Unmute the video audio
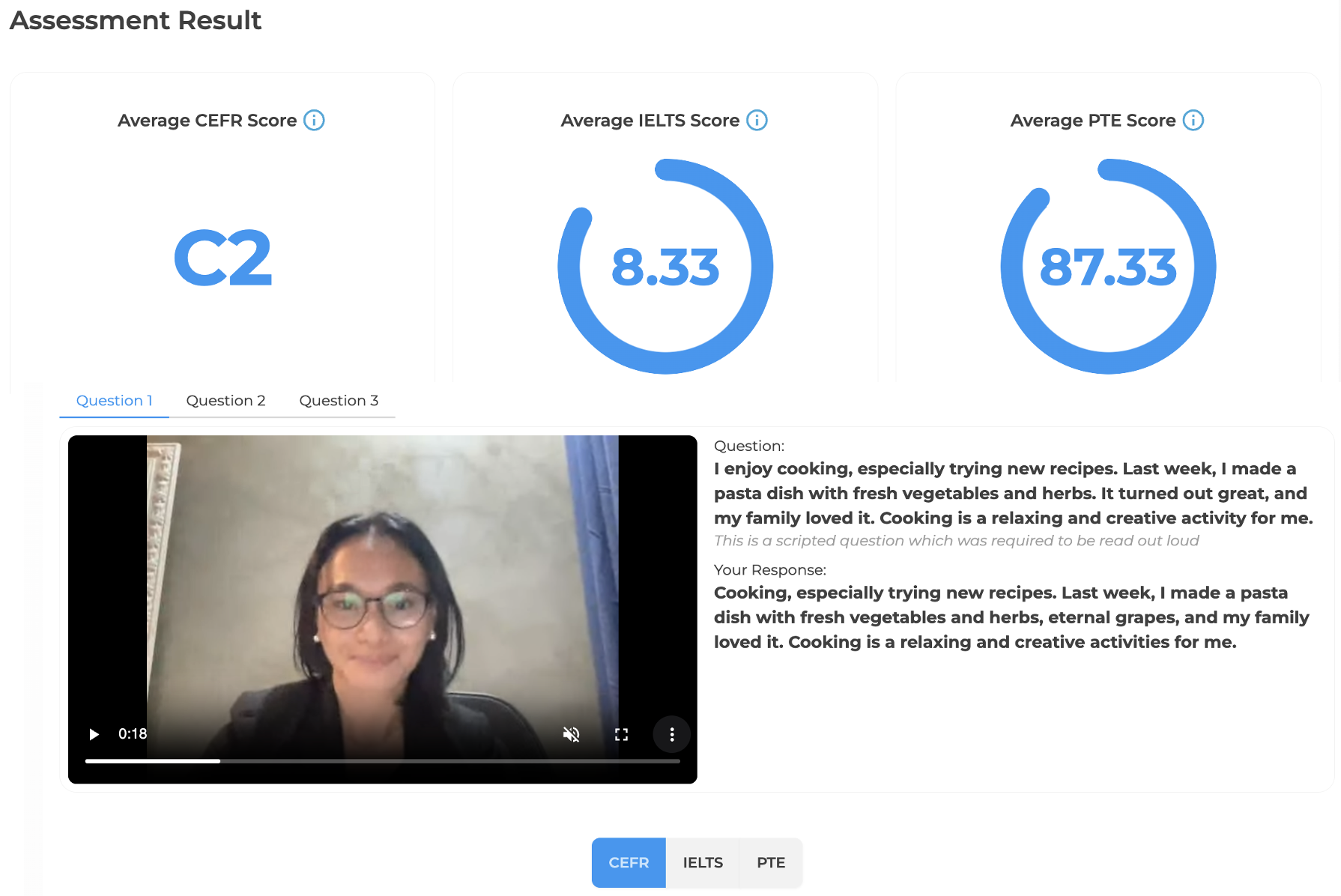1341x896 pixels. (571, 734)
